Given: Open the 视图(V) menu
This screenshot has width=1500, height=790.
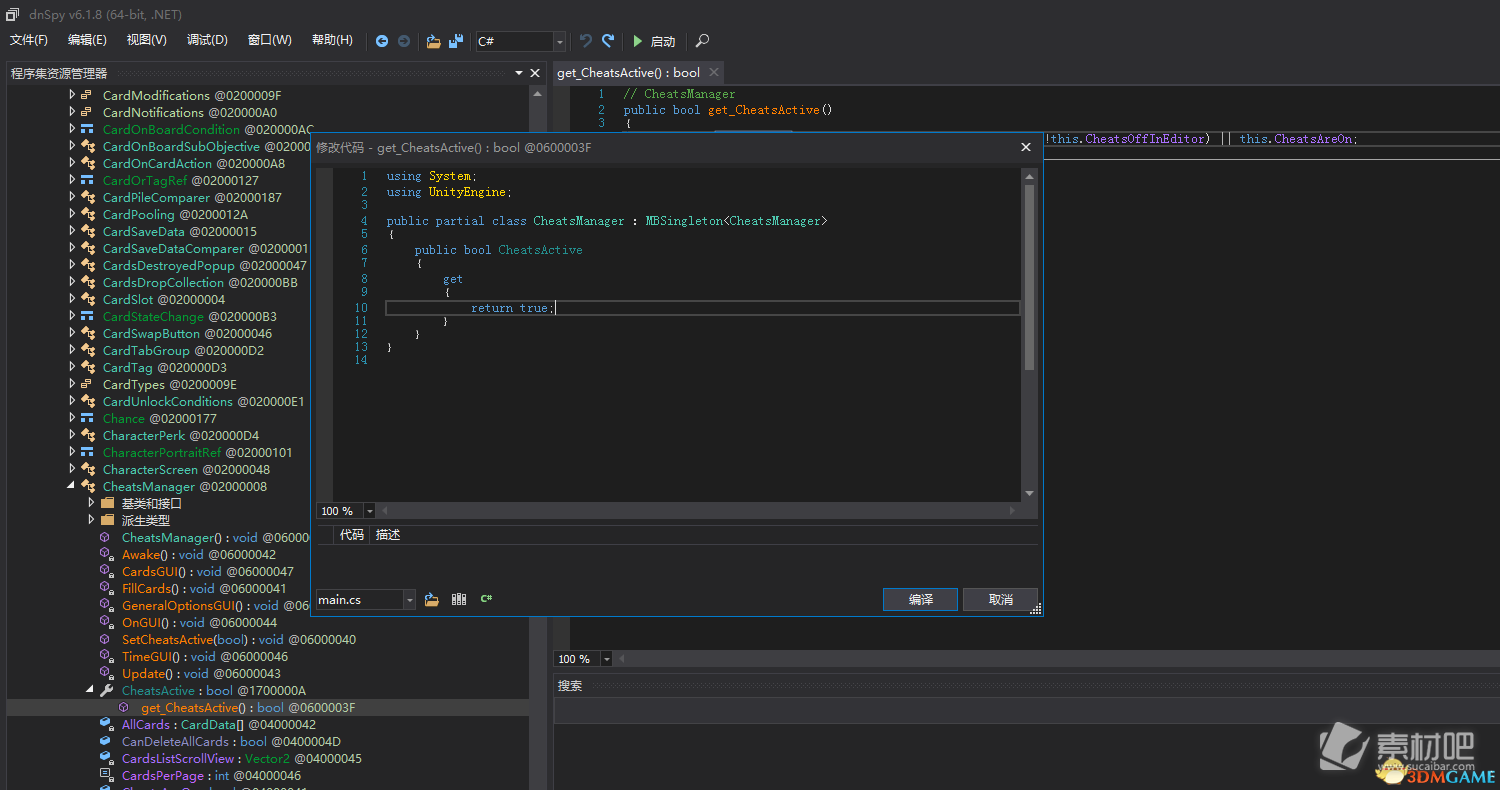Looking at the screenshot, I should coord(147,40).
